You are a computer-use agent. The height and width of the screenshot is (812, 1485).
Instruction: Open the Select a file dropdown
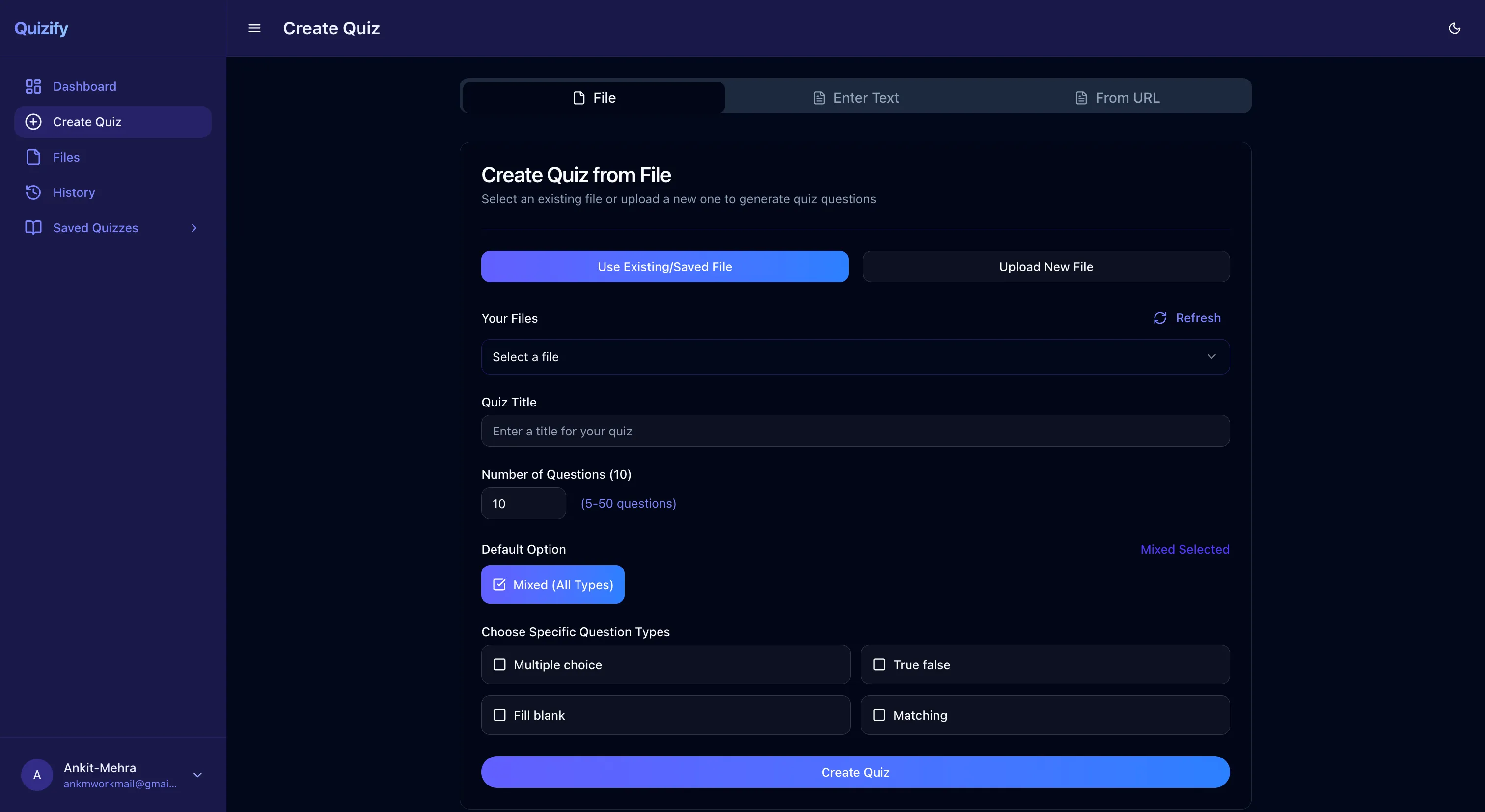tap(855, 357)
